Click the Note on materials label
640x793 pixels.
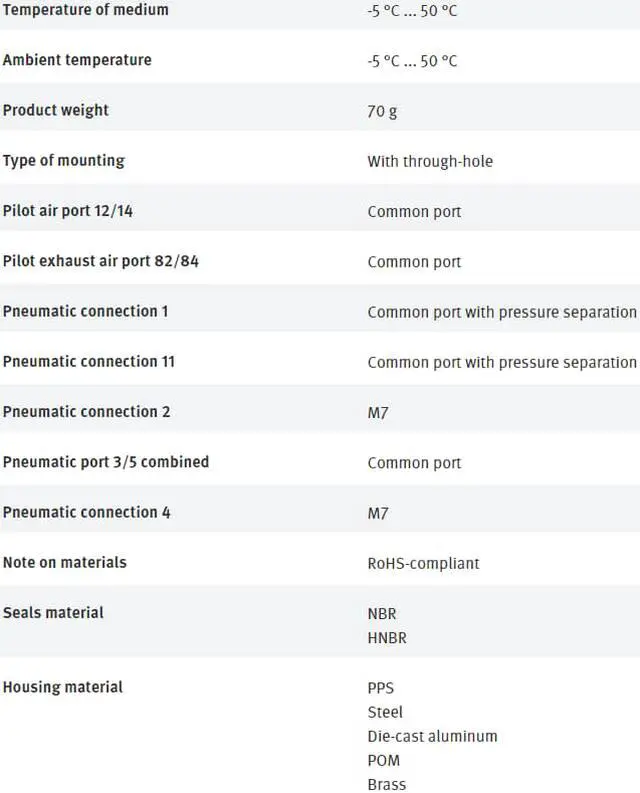64,562
